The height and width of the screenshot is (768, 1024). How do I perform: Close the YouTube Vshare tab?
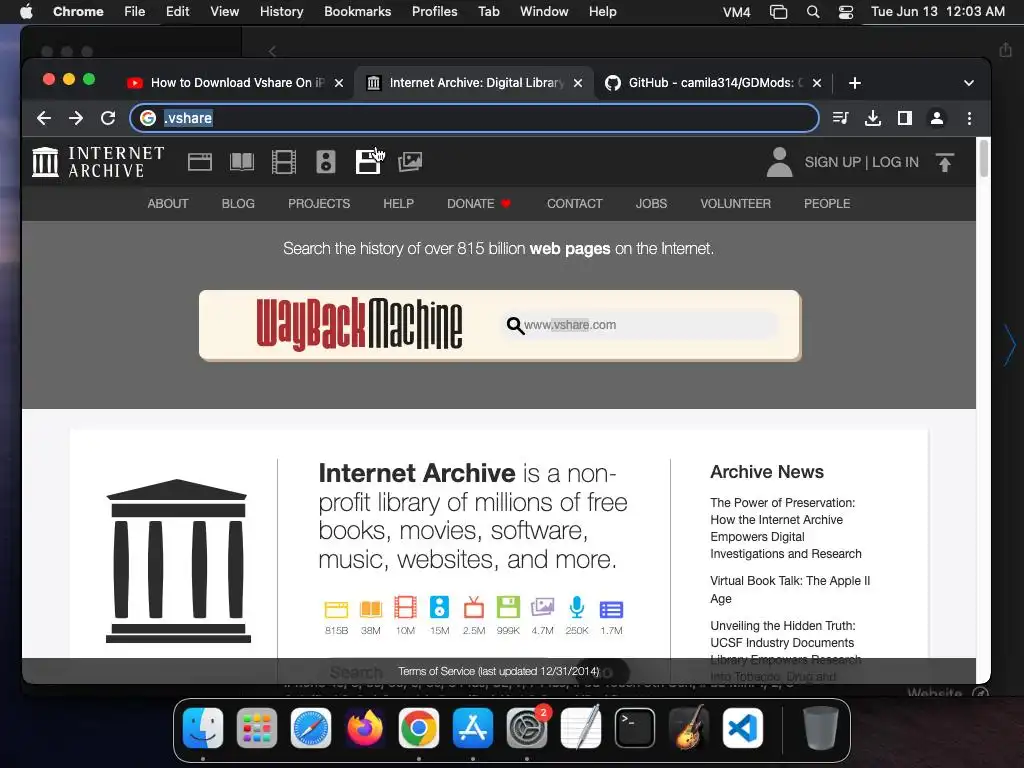(339, 83)
